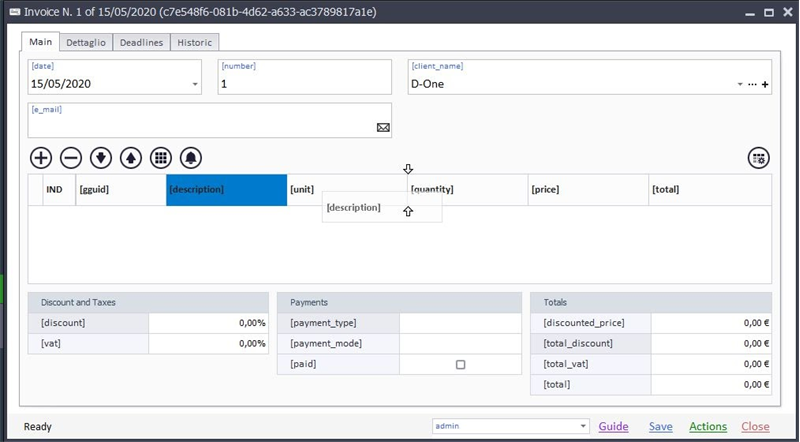The image size is (800, 442).
Task: Switch to the Deadlines tab
Action: coord(141,43)
